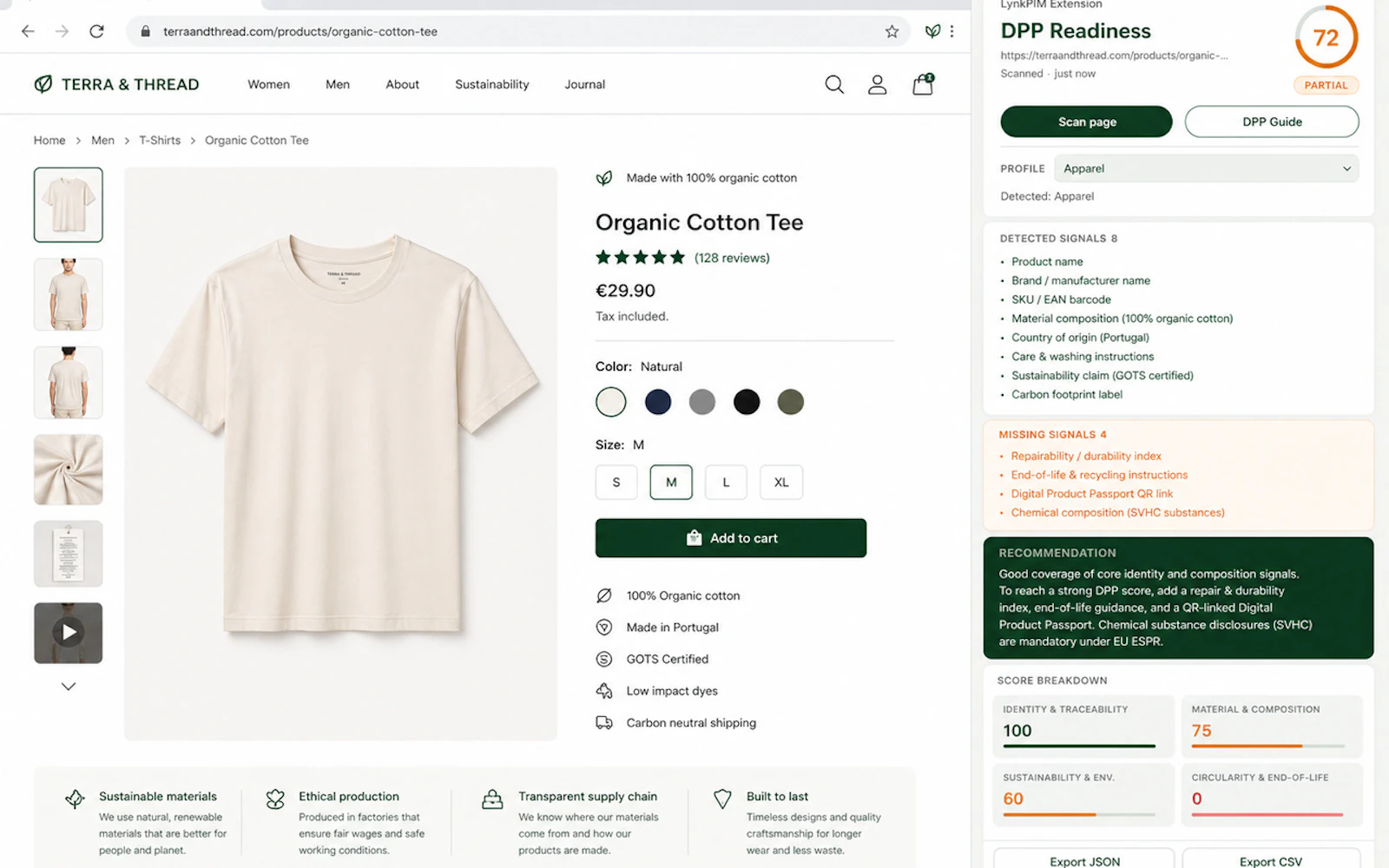The height and width of the screenshot is (868, 1389).
Task: Click the Carbon neutral shipping truck icon
Action: [x=604, y=723]
